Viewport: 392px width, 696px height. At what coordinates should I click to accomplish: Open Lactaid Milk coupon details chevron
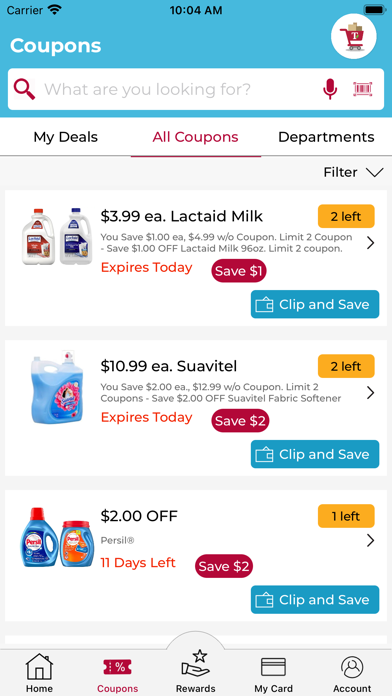[x=371, y=243]
